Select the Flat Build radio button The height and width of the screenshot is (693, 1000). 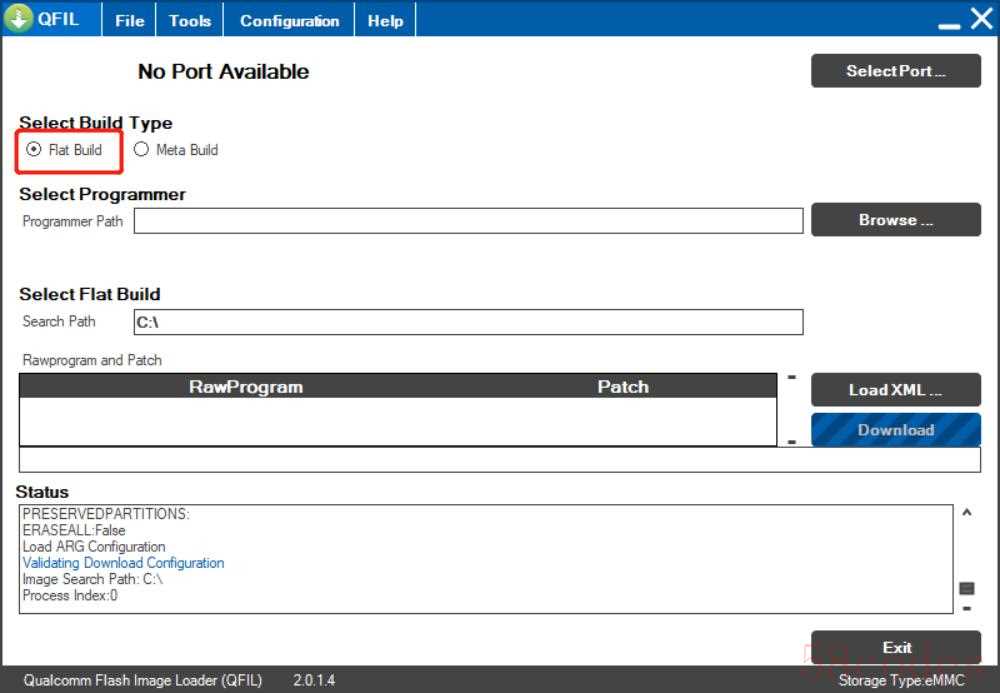35,150
